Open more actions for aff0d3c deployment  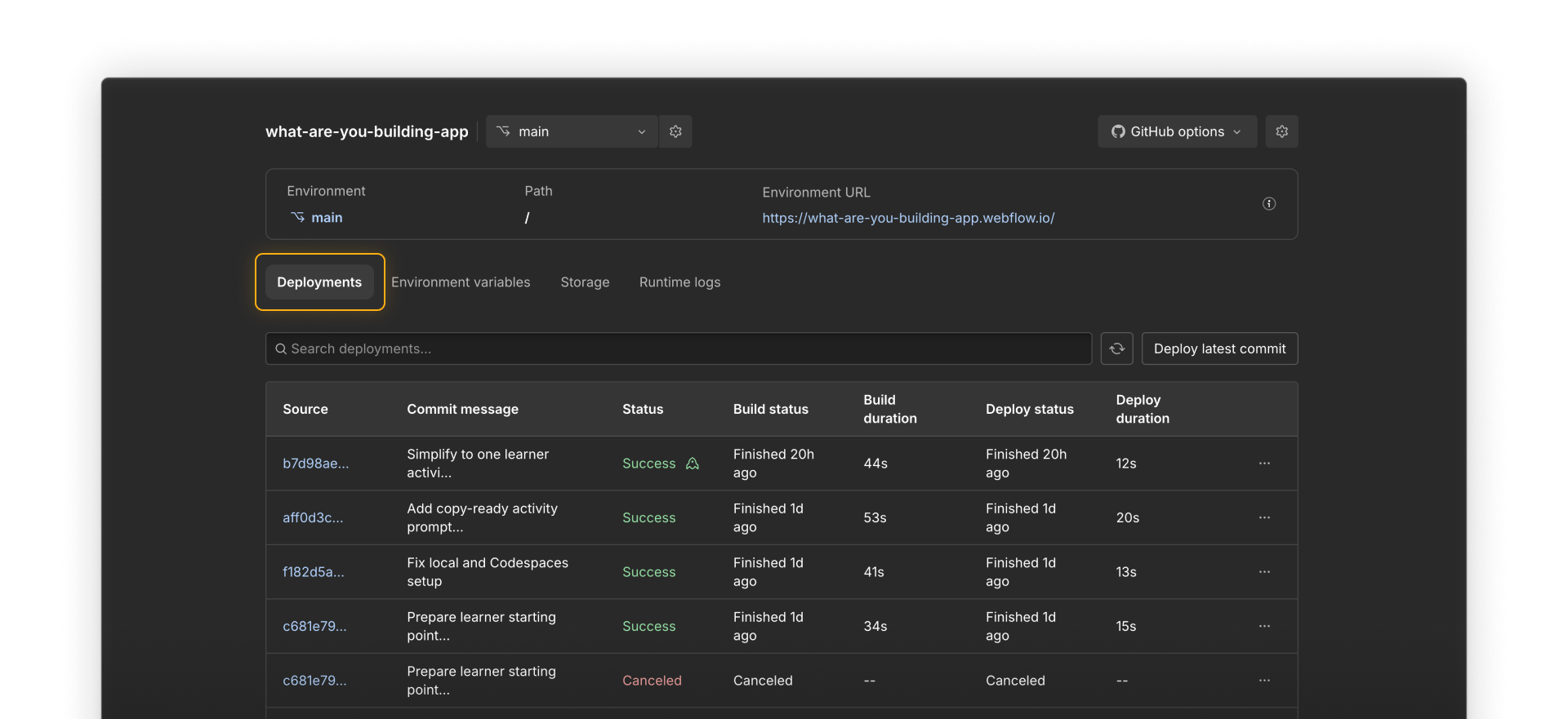click(1264, 517)
